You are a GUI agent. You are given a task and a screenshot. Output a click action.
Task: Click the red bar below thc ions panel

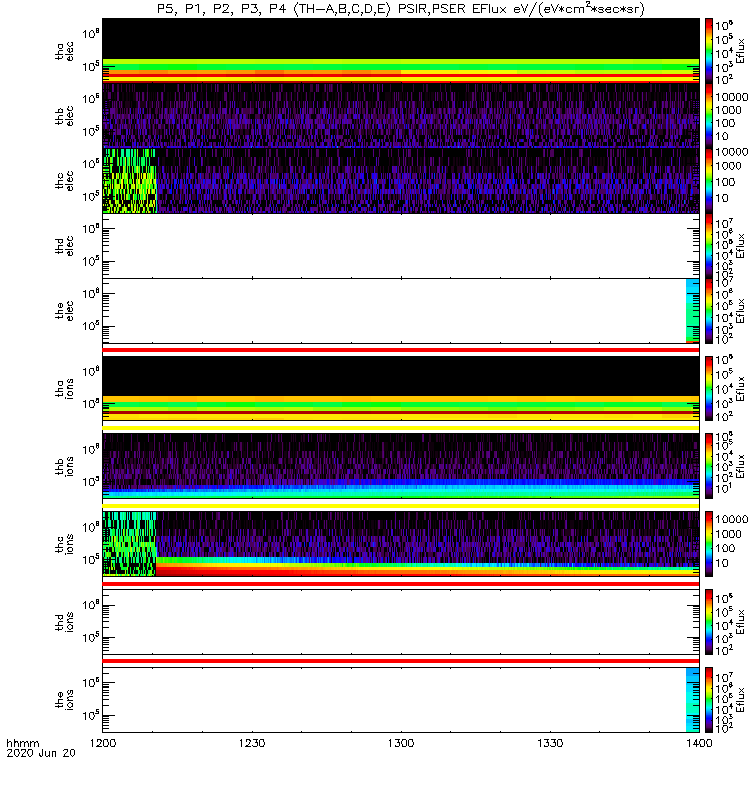click(x=401, y=584)
